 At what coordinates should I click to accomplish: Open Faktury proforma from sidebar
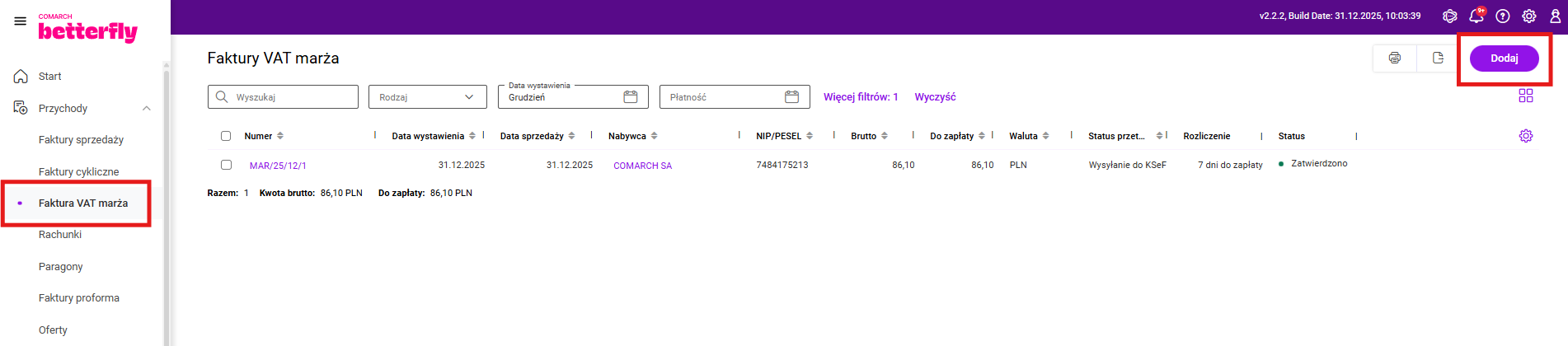[79, 298]
